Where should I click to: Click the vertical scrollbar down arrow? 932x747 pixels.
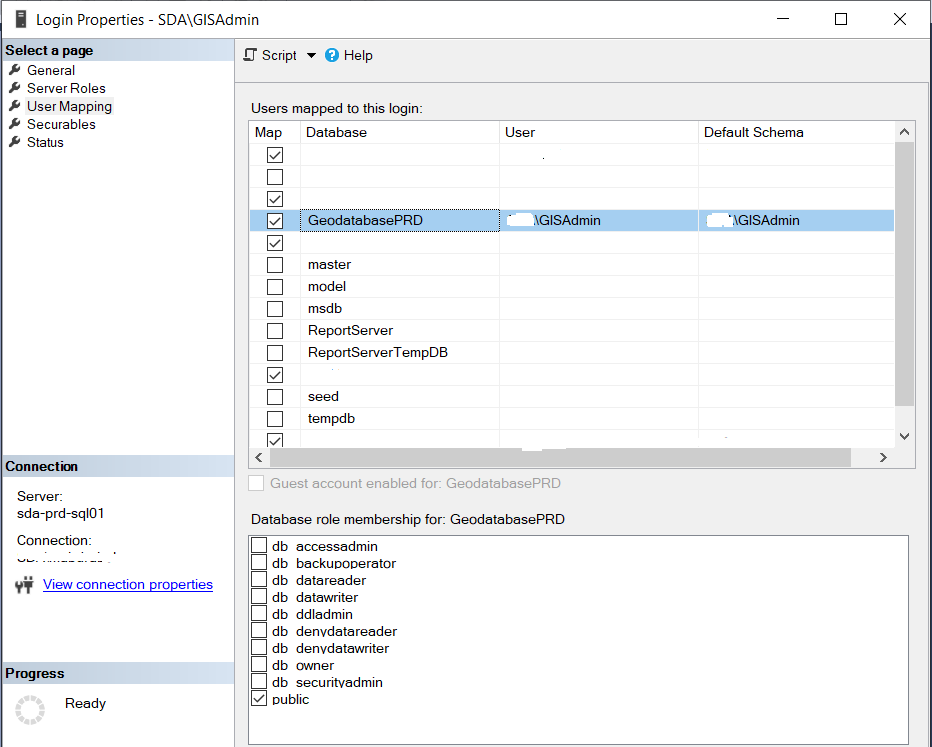point(904,436)
